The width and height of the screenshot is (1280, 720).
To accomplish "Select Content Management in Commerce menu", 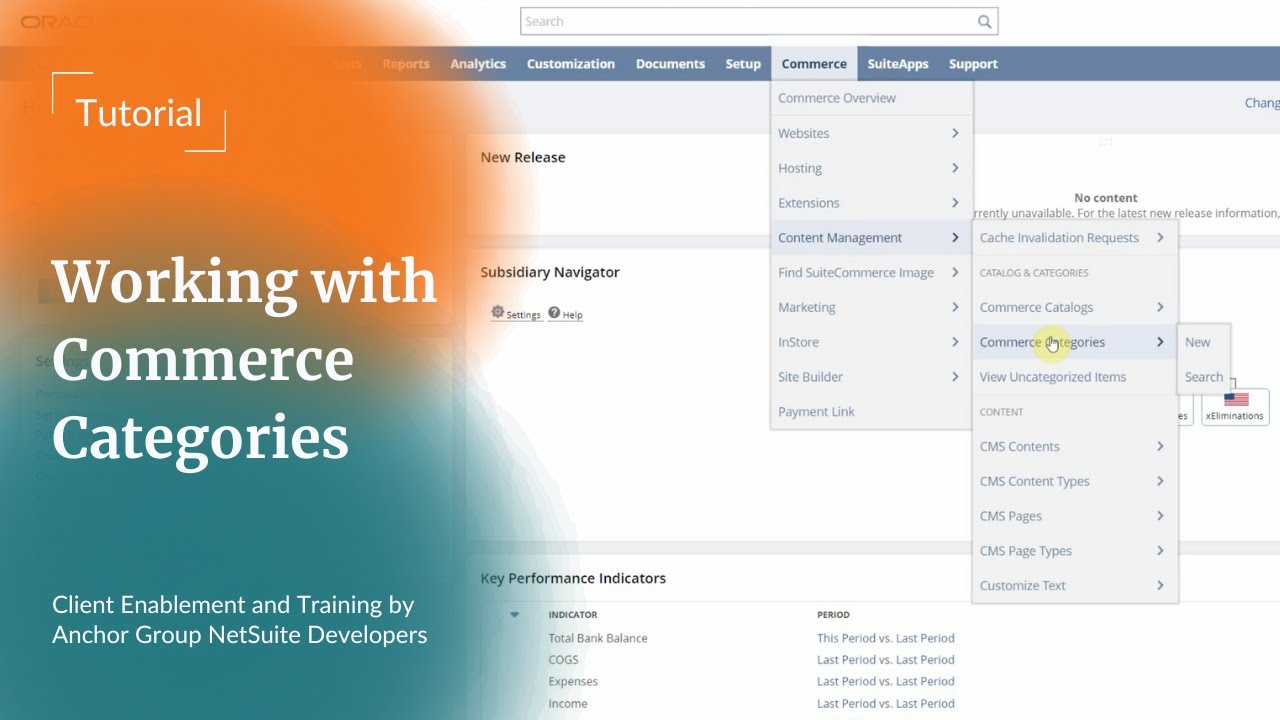I will point(871,238).
